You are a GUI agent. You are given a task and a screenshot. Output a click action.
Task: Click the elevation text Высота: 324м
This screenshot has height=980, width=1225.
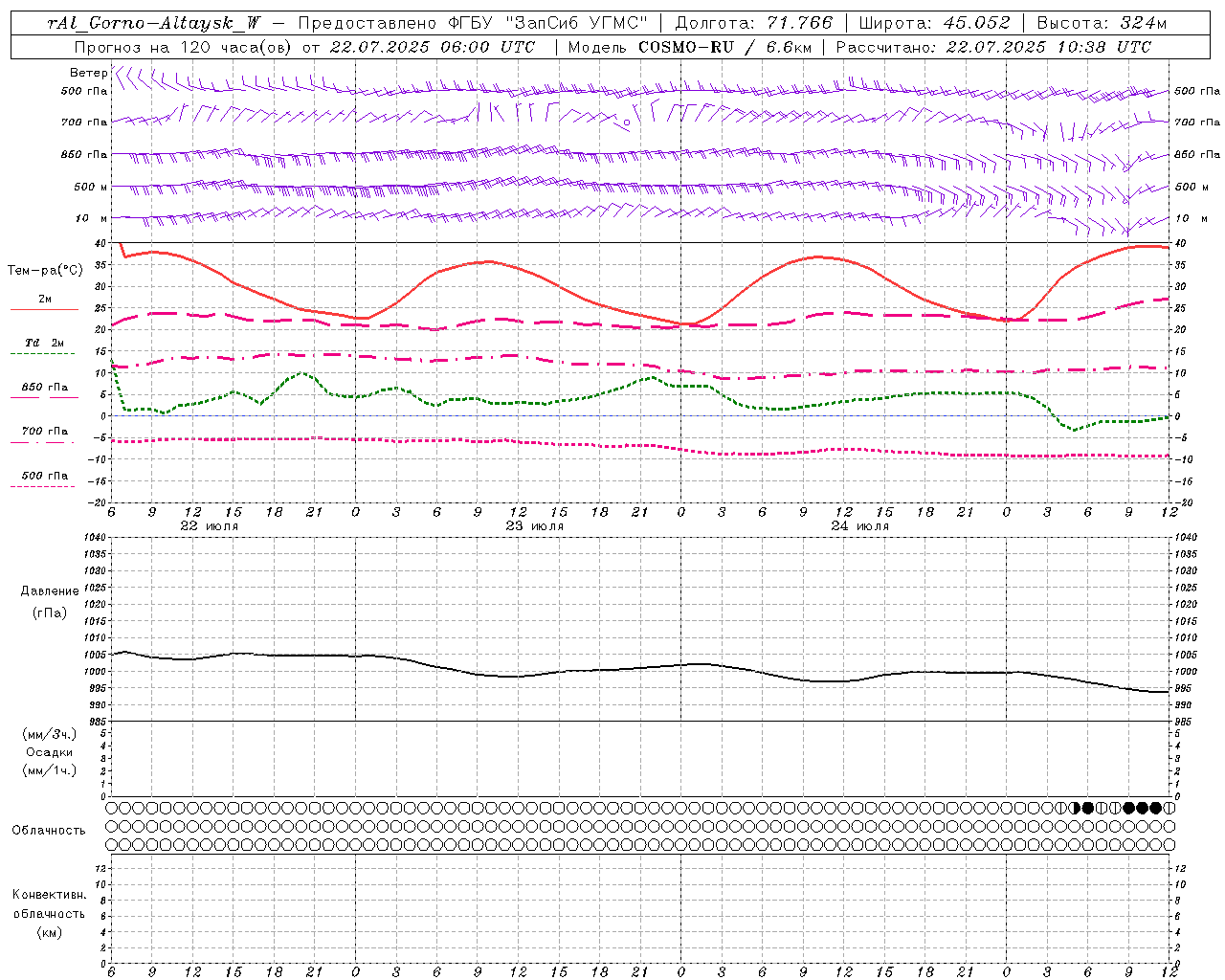[1102, 23]
